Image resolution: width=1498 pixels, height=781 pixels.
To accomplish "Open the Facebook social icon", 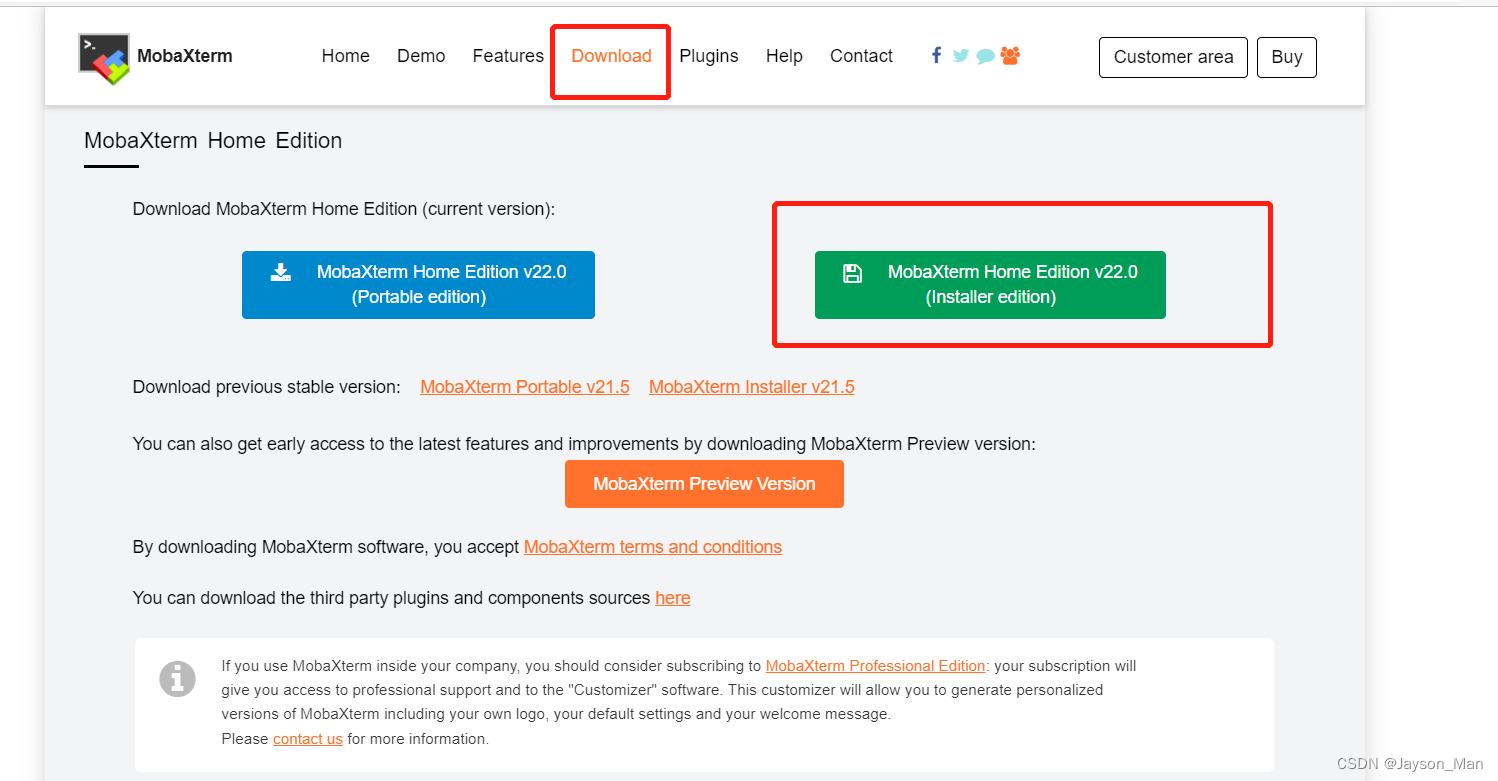I will 936,56.
